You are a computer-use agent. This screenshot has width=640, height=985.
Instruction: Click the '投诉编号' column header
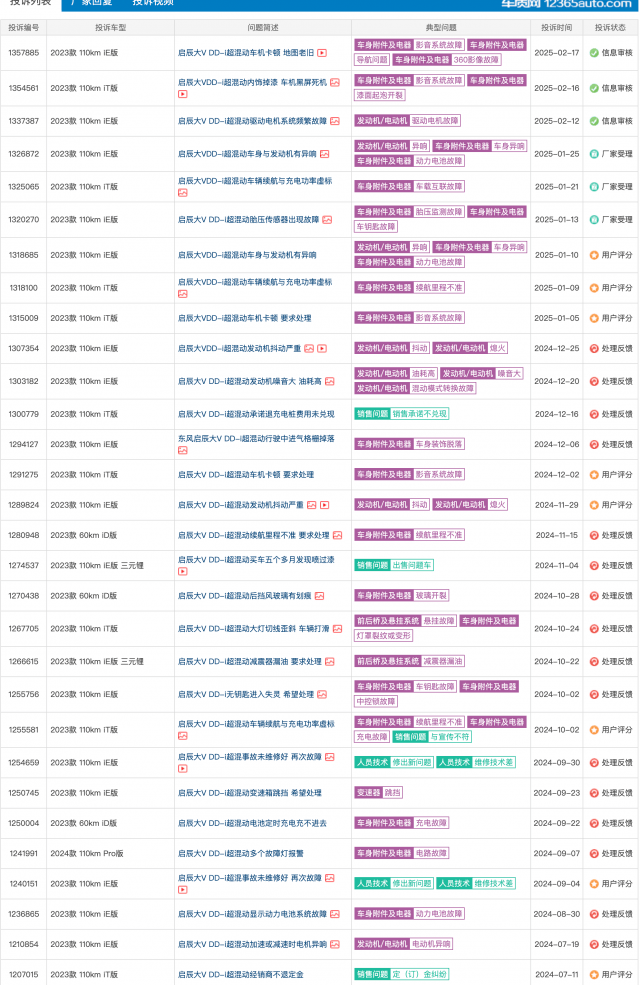click(24, 28)
